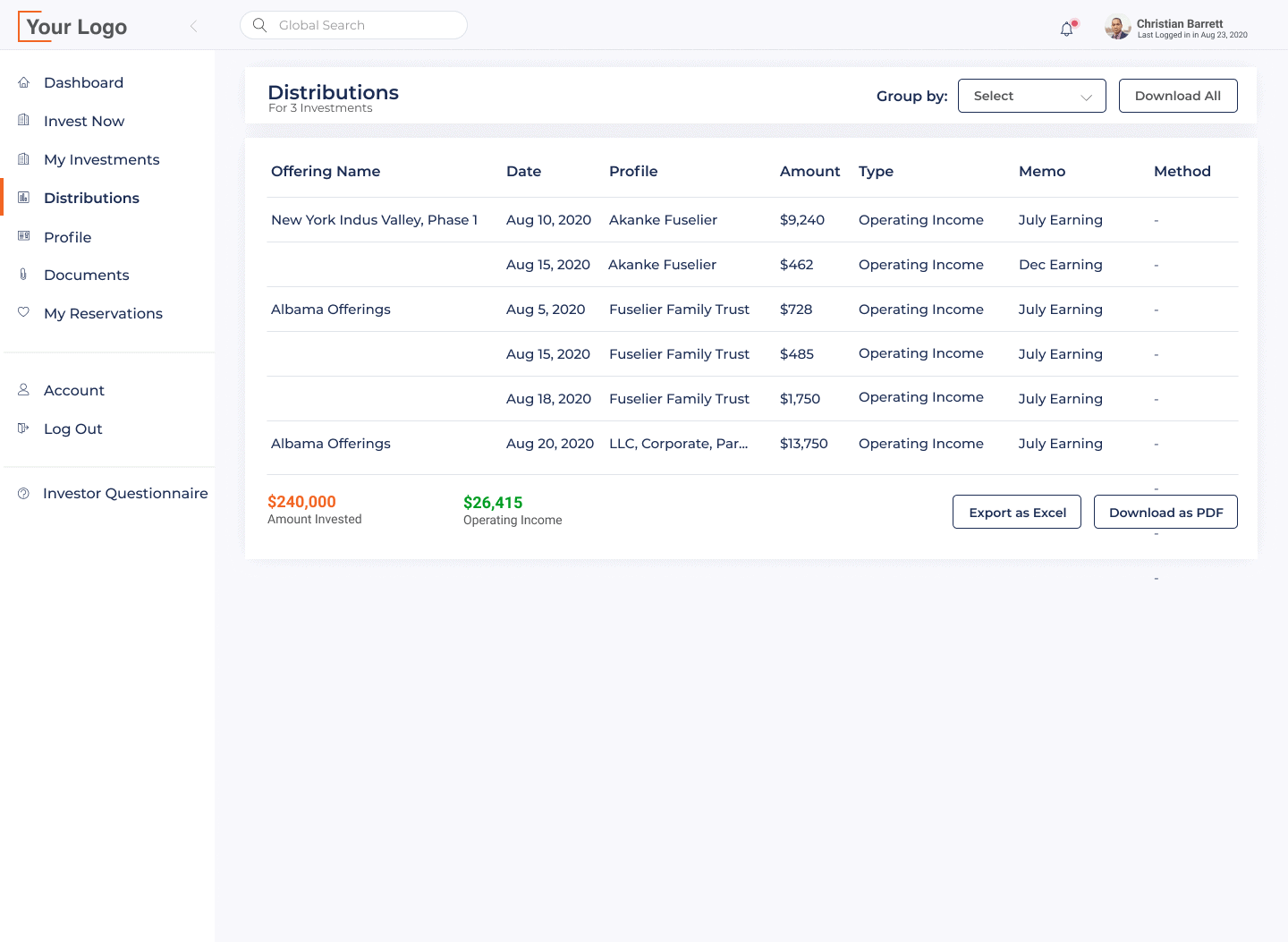
Task: Click the search magnifier icon
Action: coord(259,25)
